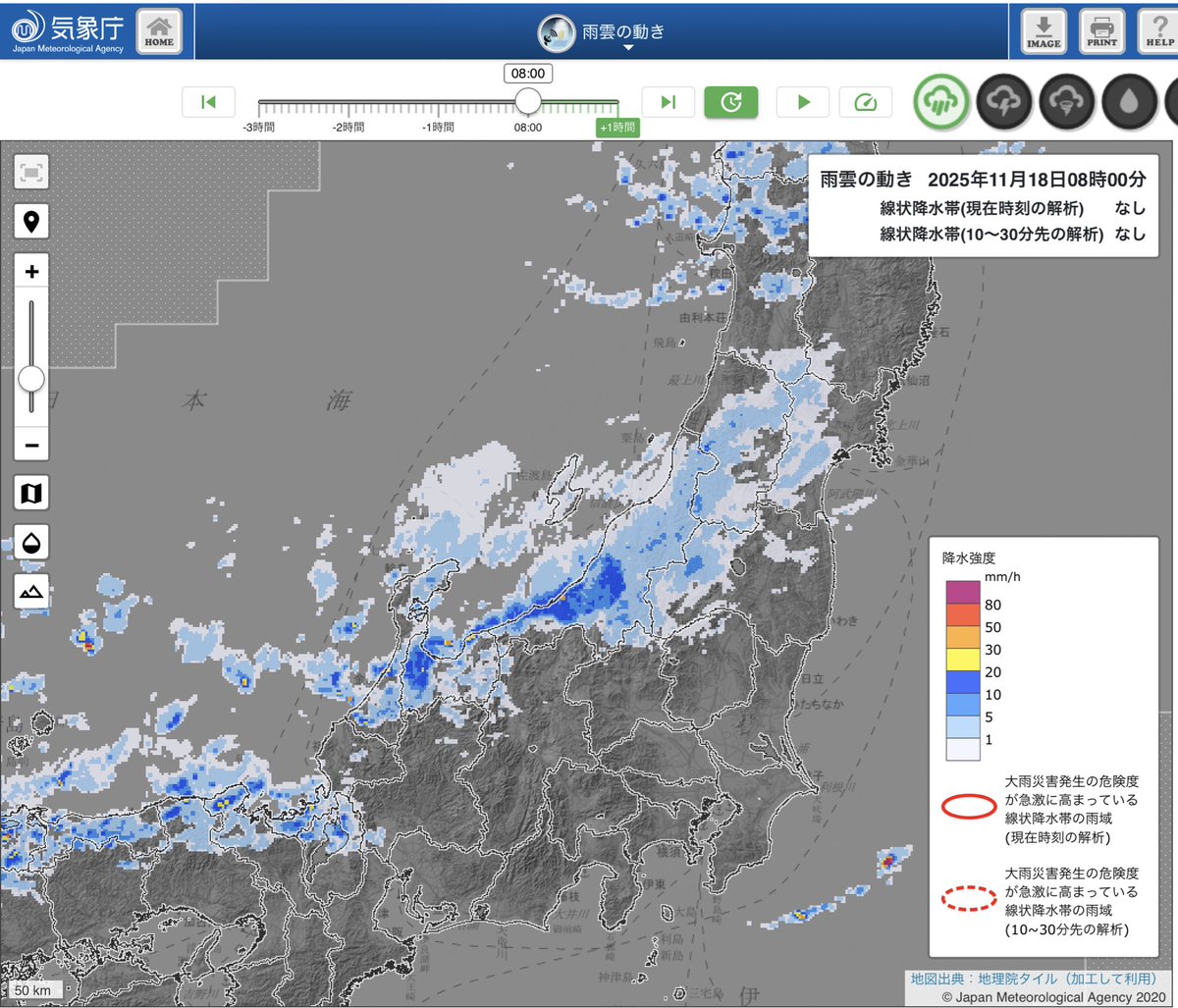Select the tornado nowcast icon

pyautogui.click(x=1067, y=101)
